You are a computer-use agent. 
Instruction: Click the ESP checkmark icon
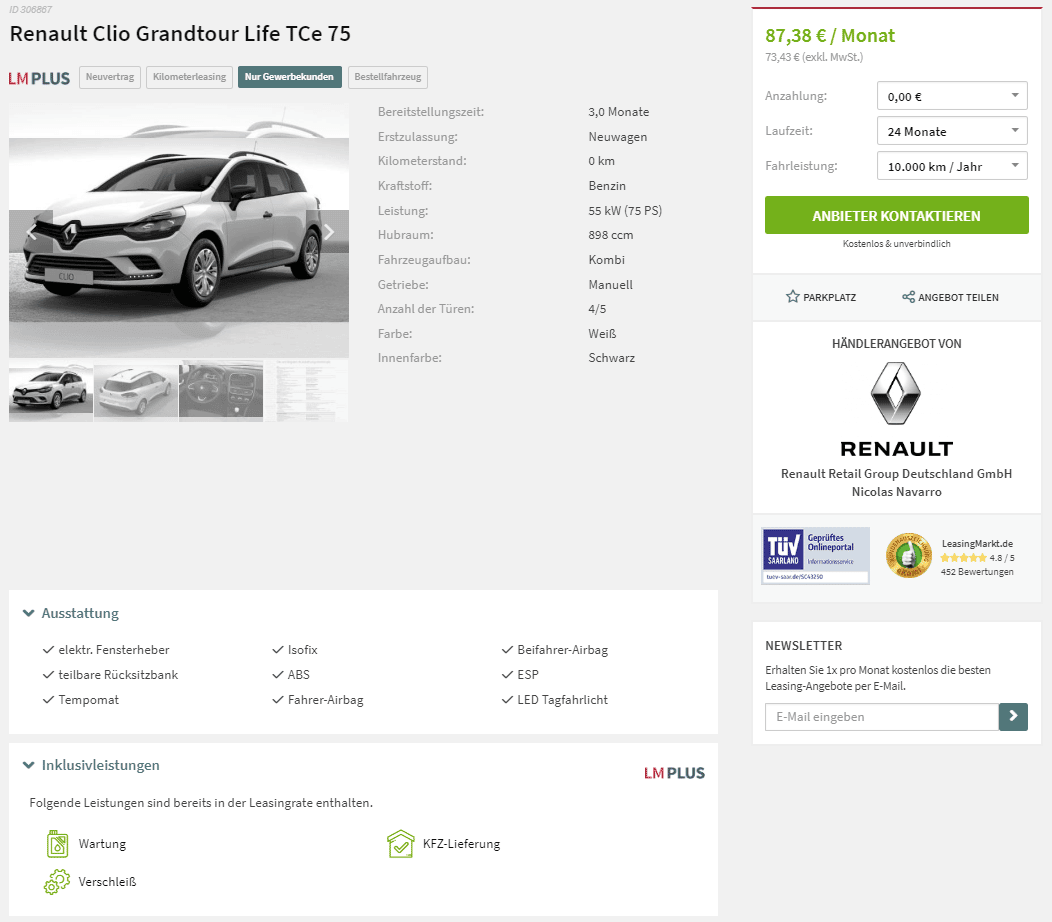pyautogui.click(x=507, y=674)
